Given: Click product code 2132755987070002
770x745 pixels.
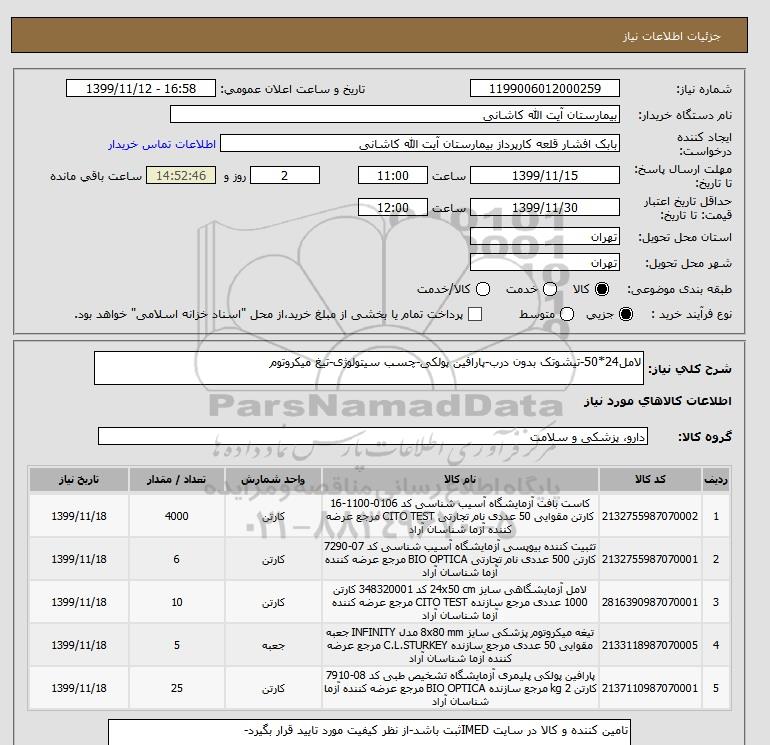Looking at the screenshot, I should tap(650, 516).
